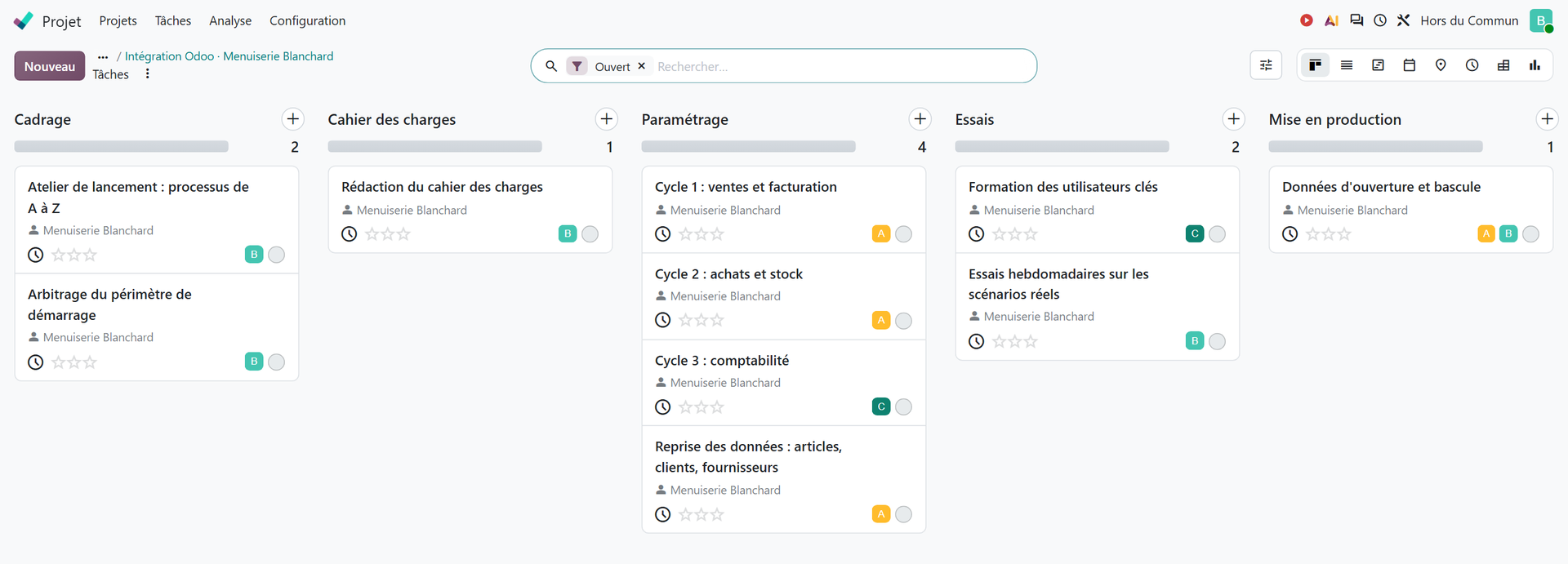Viewport: 1568px width, 564px height.
Task: Switch to Kanban view
Action: coord(1315,65)
